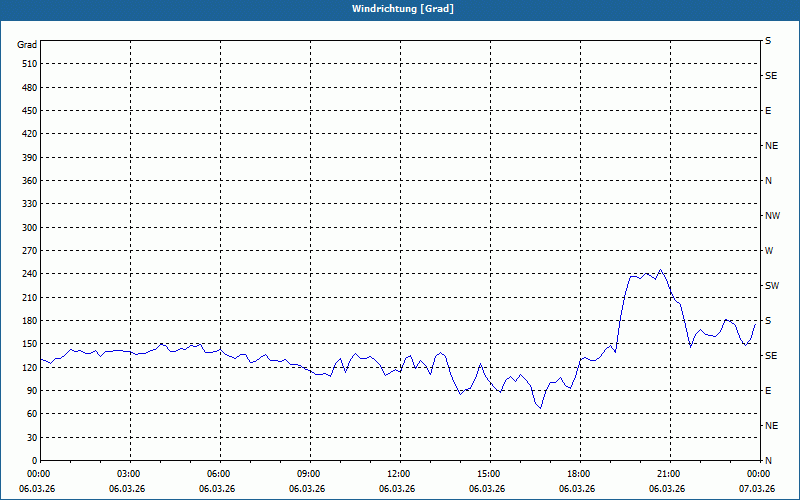Click the 'N' compass label on the 360 gridline
Screen dimensions: 800x500
tap(768, 181)
